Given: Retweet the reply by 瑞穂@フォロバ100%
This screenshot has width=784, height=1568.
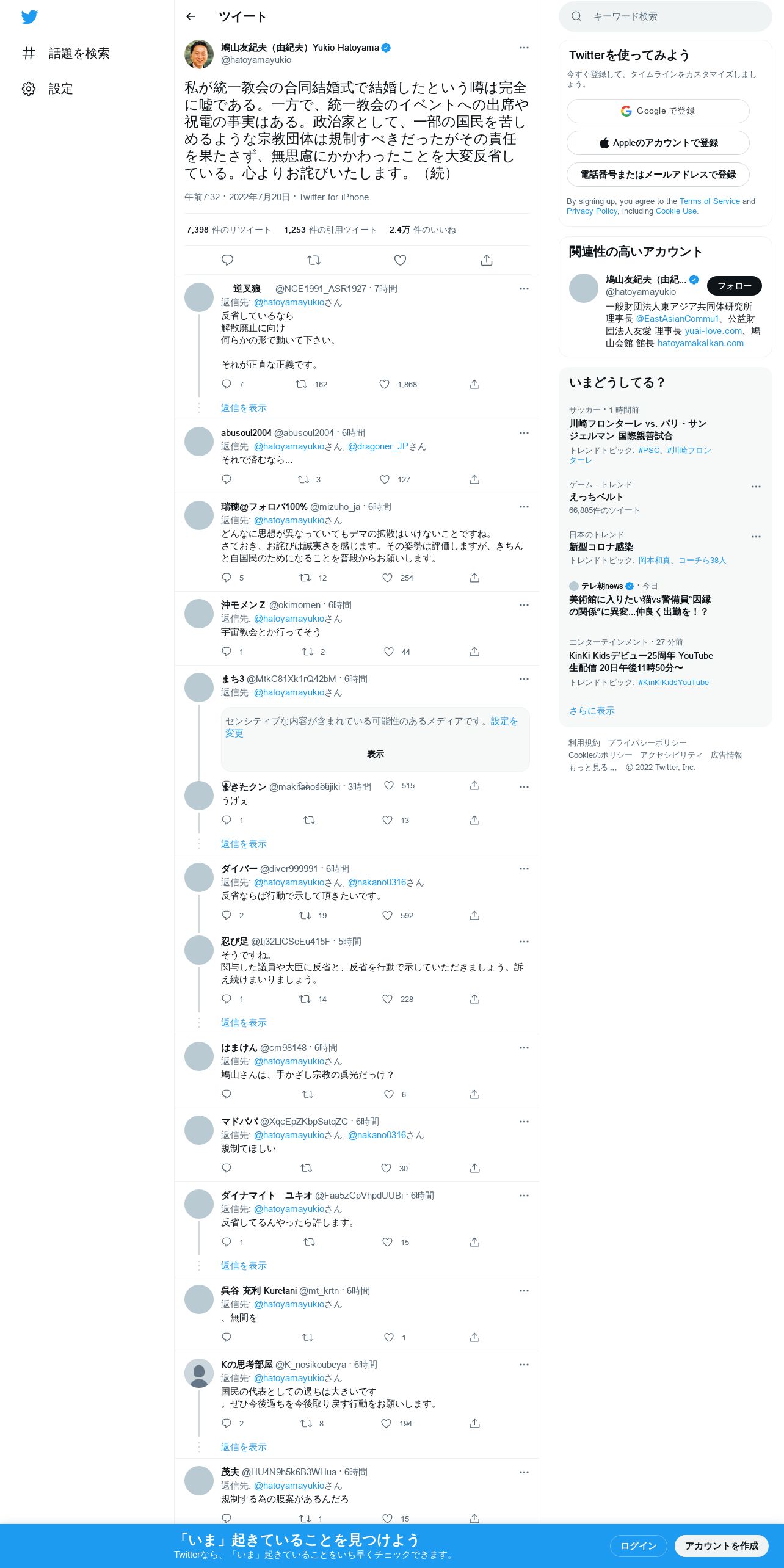Looking at the screenshot, I should [305, 578].
